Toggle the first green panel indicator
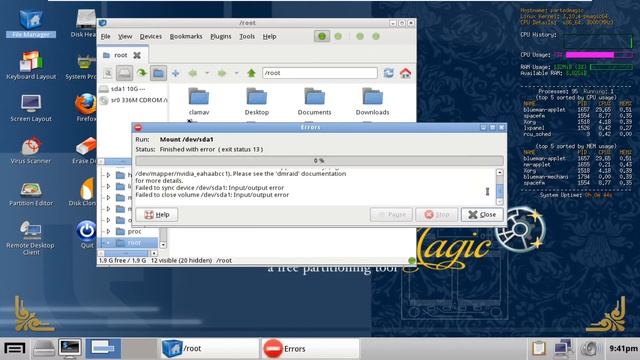 [322, 36]
